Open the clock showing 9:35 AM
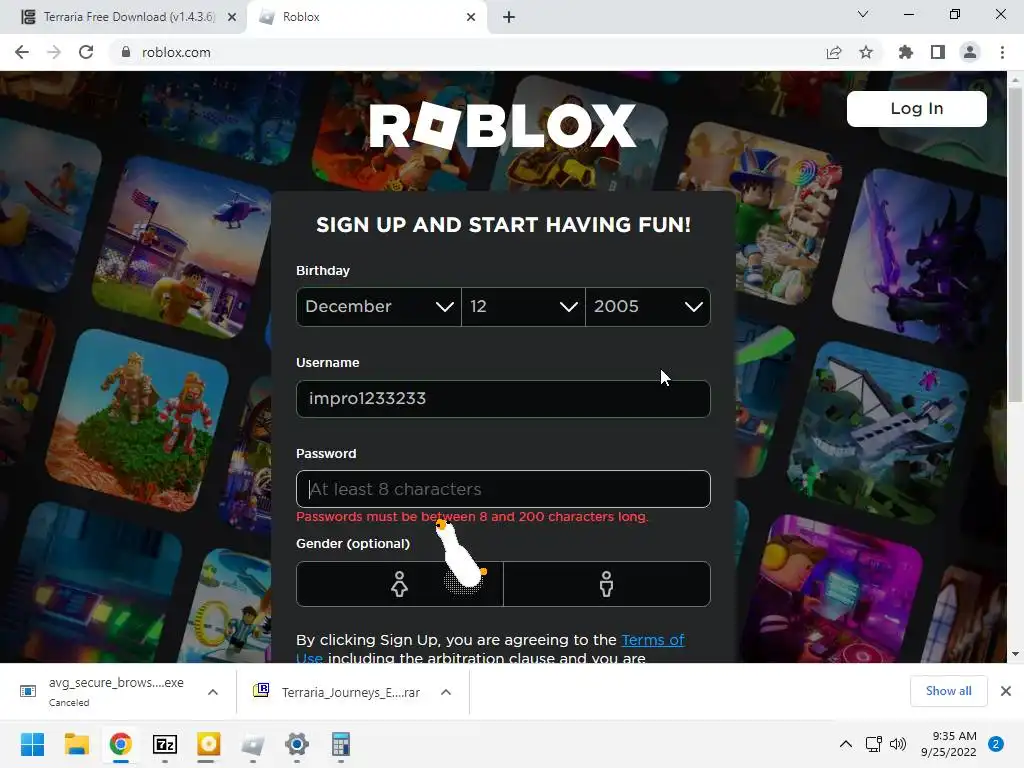Image resolution: width=1024 pixels, height=768 pixels. point(948,744)
